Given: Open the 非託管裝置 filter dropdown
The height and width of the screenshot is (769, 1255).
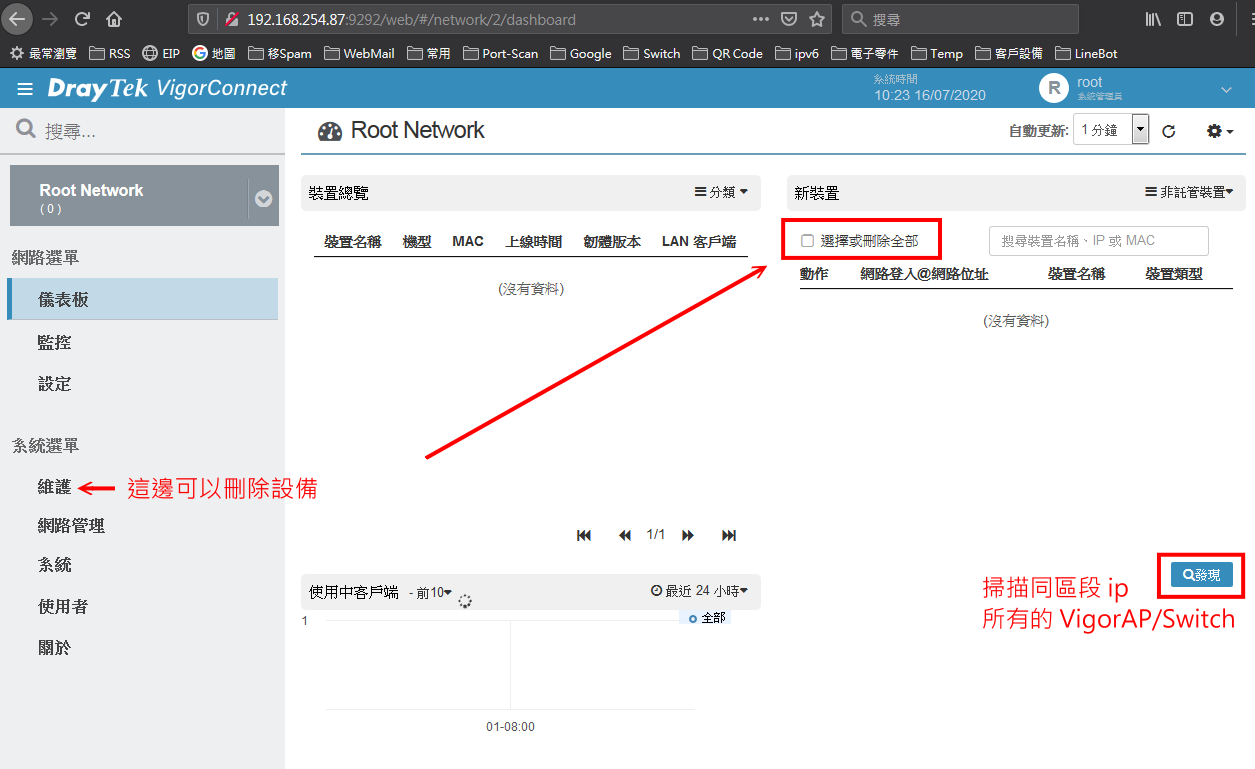Looking at the screenshot, I should tap(1189, 192).
